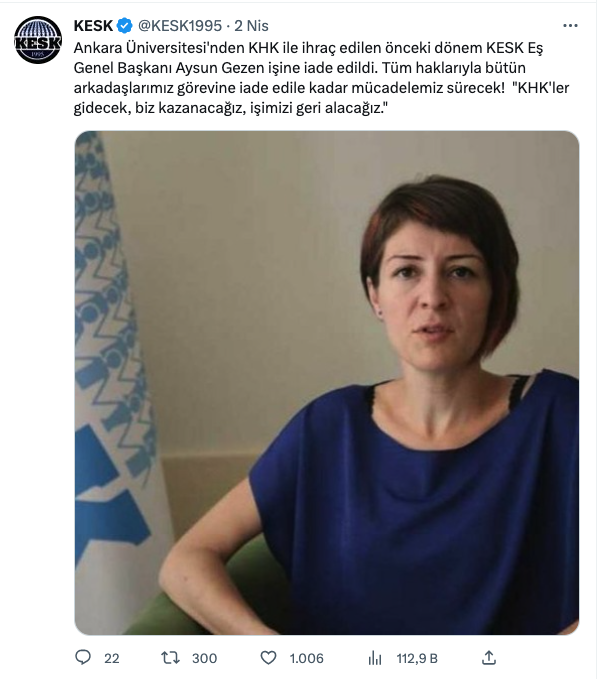Click the like count 1.006
The width and height of the screenshot is (599, 679).
(x=307, y=658)
